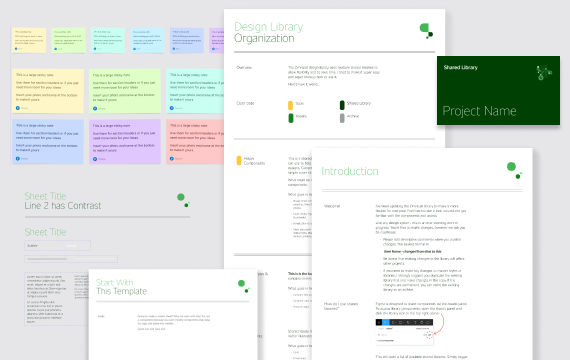The width and height of the screenshot is (570, 360).
Task: Select the large green sticky note
Action: (x=125, y=91)
